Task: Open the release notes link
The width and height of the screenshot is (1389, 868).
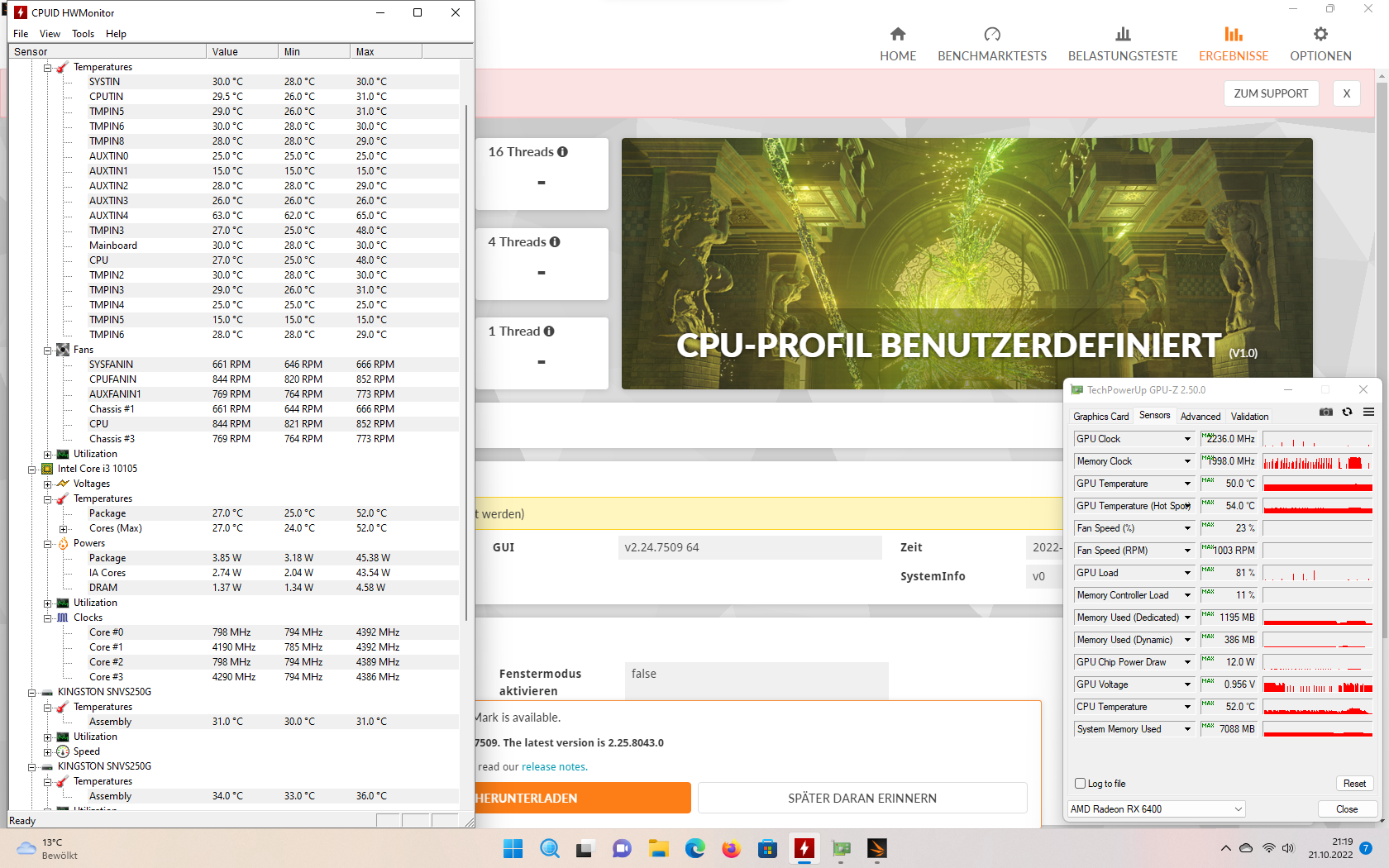Action: [x=554, y=766]
